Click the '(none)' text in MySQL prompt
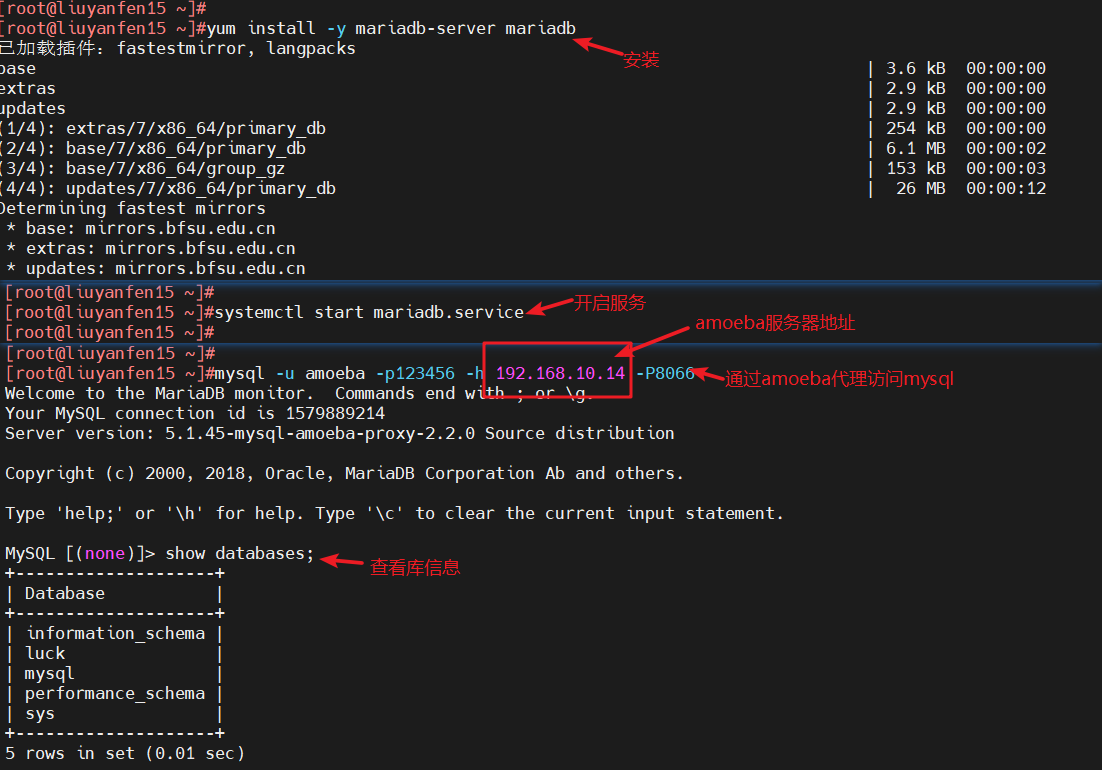The height and width of the screenshot is (770, 1102). click(x=105, y=554)
